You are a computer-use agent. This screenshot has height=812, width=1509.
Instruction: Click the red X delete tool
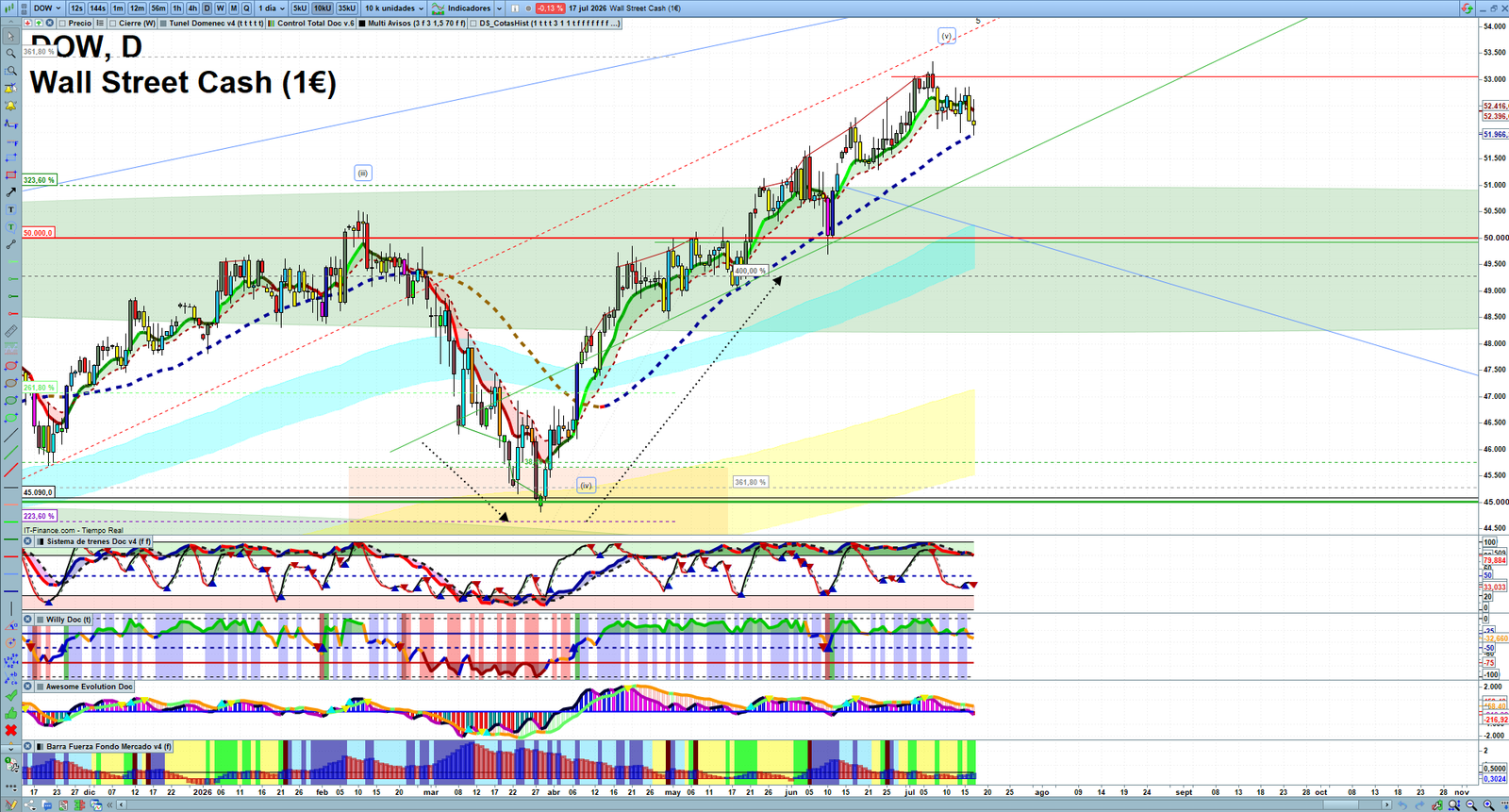click(10, 730)
